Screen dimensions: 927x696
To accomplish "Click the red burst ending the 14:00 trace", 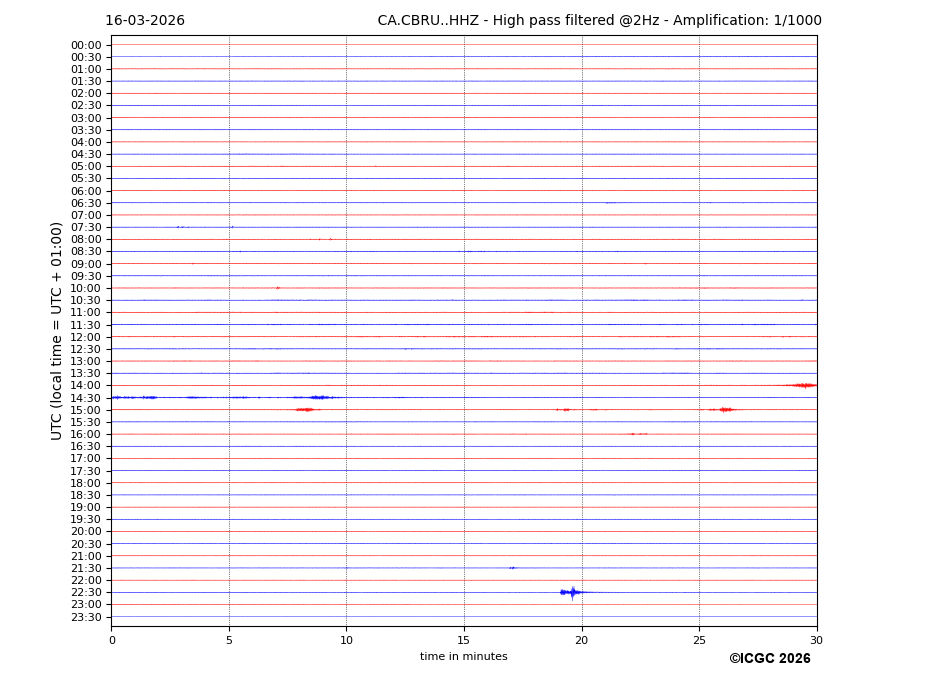I will pyautogui.click(x=802, y=385).
